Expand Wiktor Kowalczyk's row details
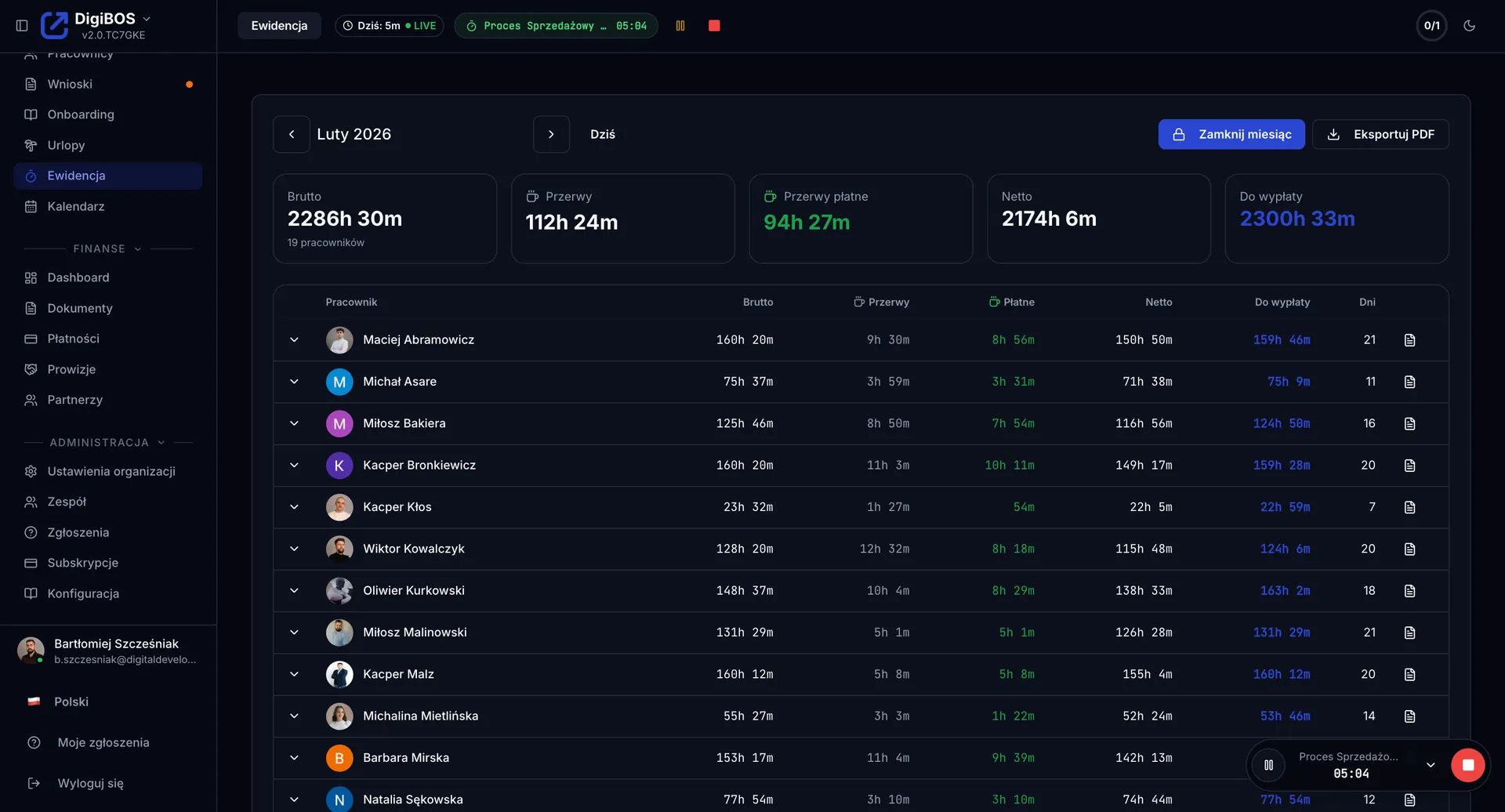Screen dimensions: 1505x812 click(x=294, y=549)
